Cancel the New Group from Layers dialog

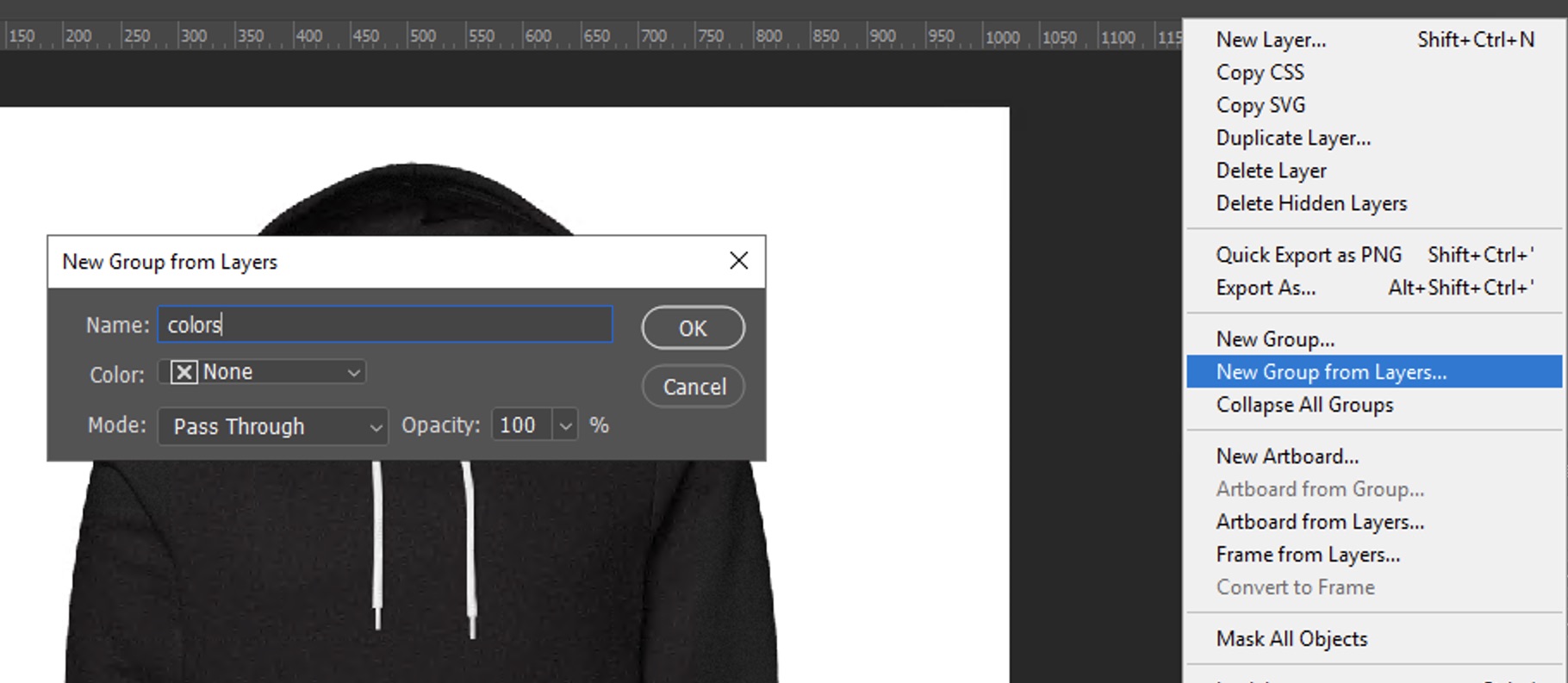694,387
